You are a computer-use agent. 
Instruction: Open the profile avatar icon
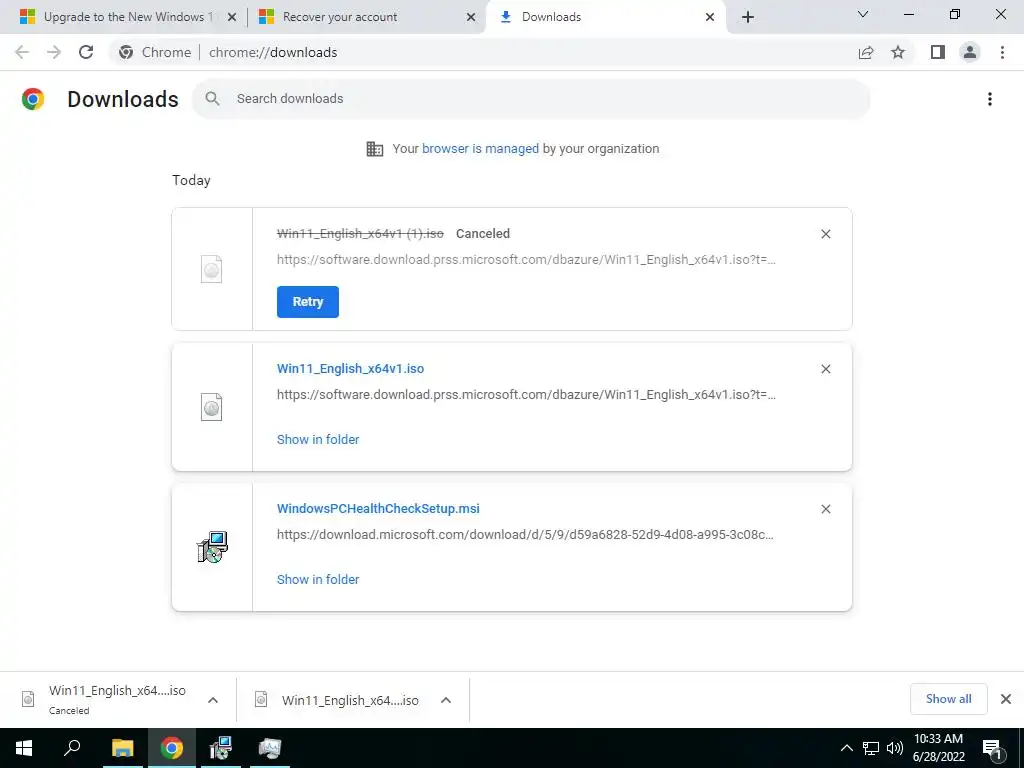coord(970,52)
